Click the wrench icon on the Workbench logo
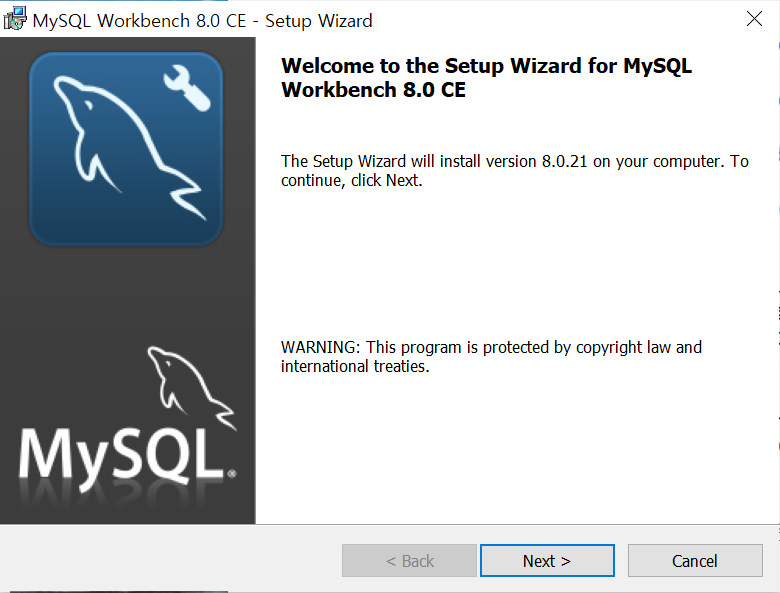Viewport: 780px width, 593px height. [187, 90]
